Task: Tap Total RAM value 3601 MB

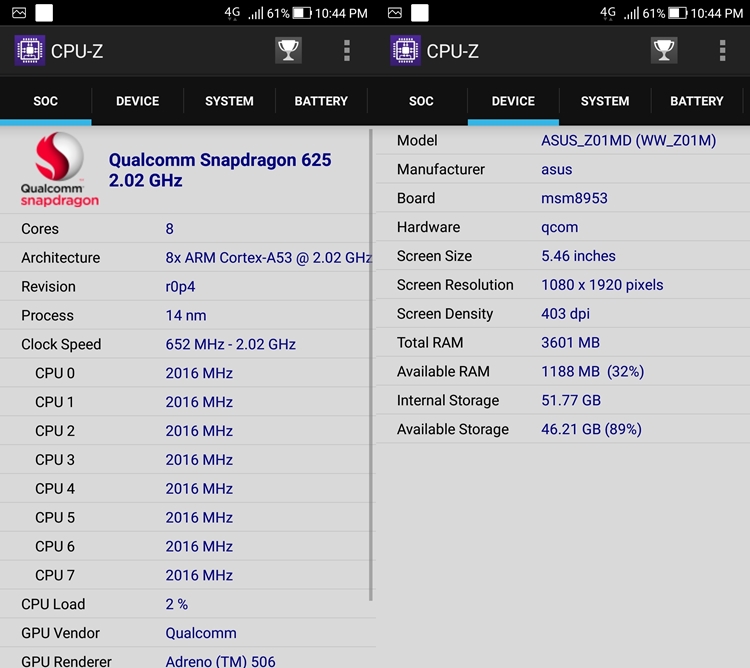Action: pos(570,342)
